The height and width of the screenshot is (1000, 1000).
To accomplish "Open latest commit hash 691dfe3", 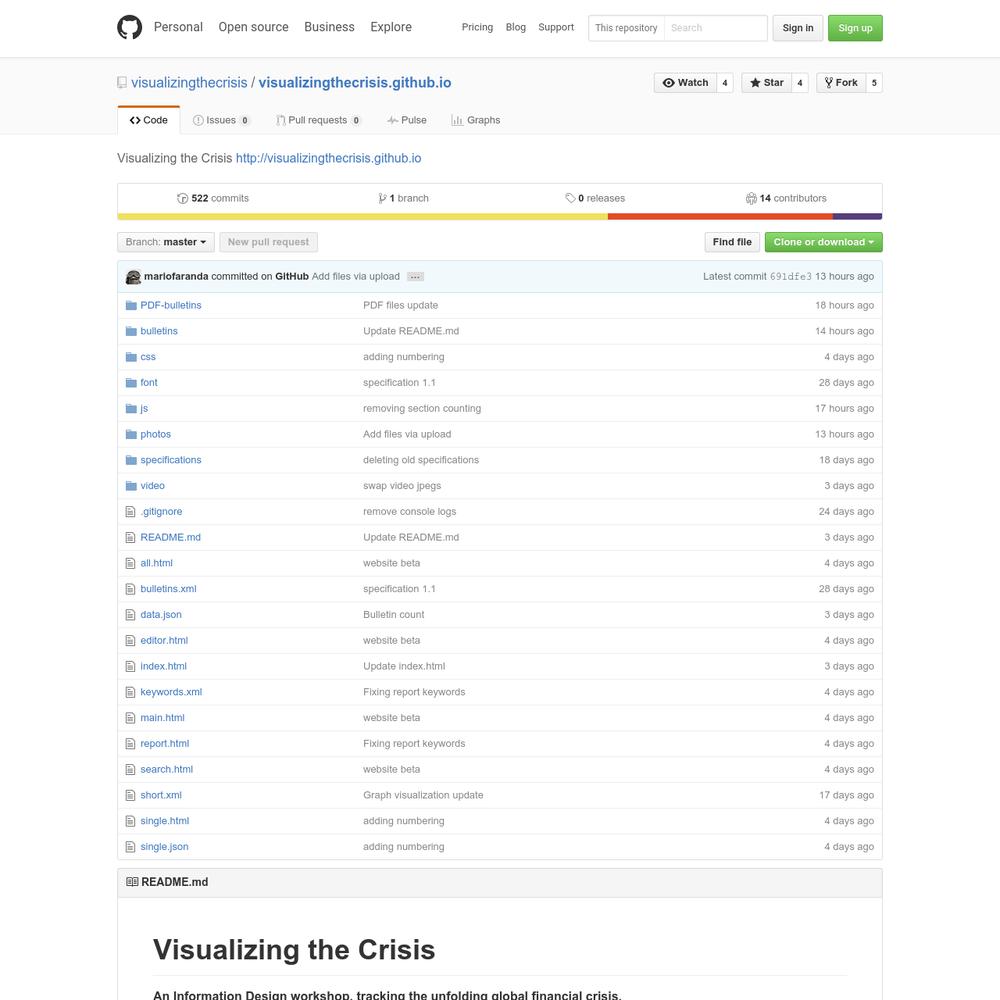I will (x=791, y=277).
